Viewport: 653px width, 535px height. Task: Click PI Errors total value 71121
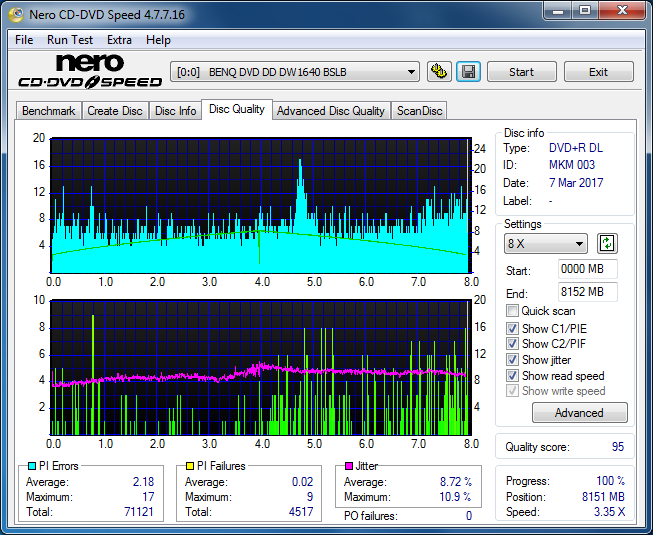[139, 511]
